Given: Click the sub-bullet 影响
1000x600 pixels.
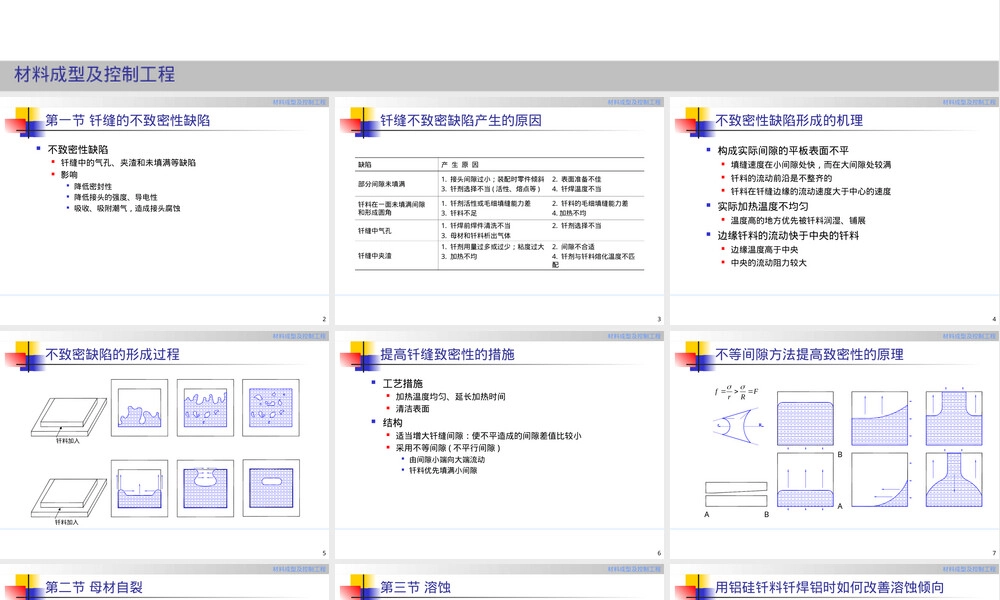Looking at the screenshot, I should (69, 174).
